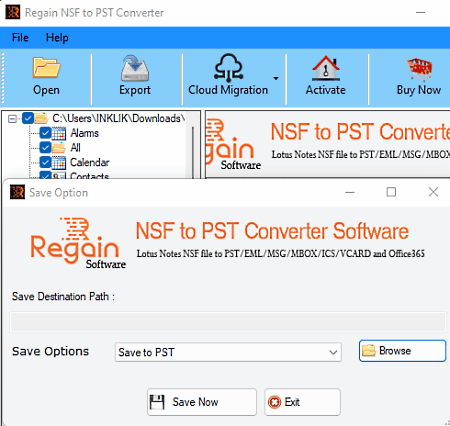
Task: Click the Alarms calendar icon in tree
Action: 59,133
